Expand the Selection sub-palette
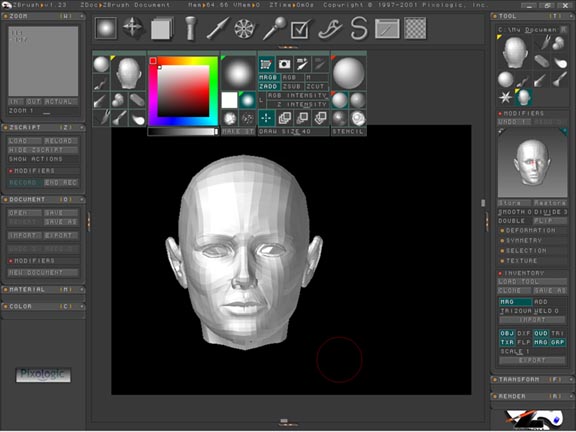 click(x=531, y=251)
